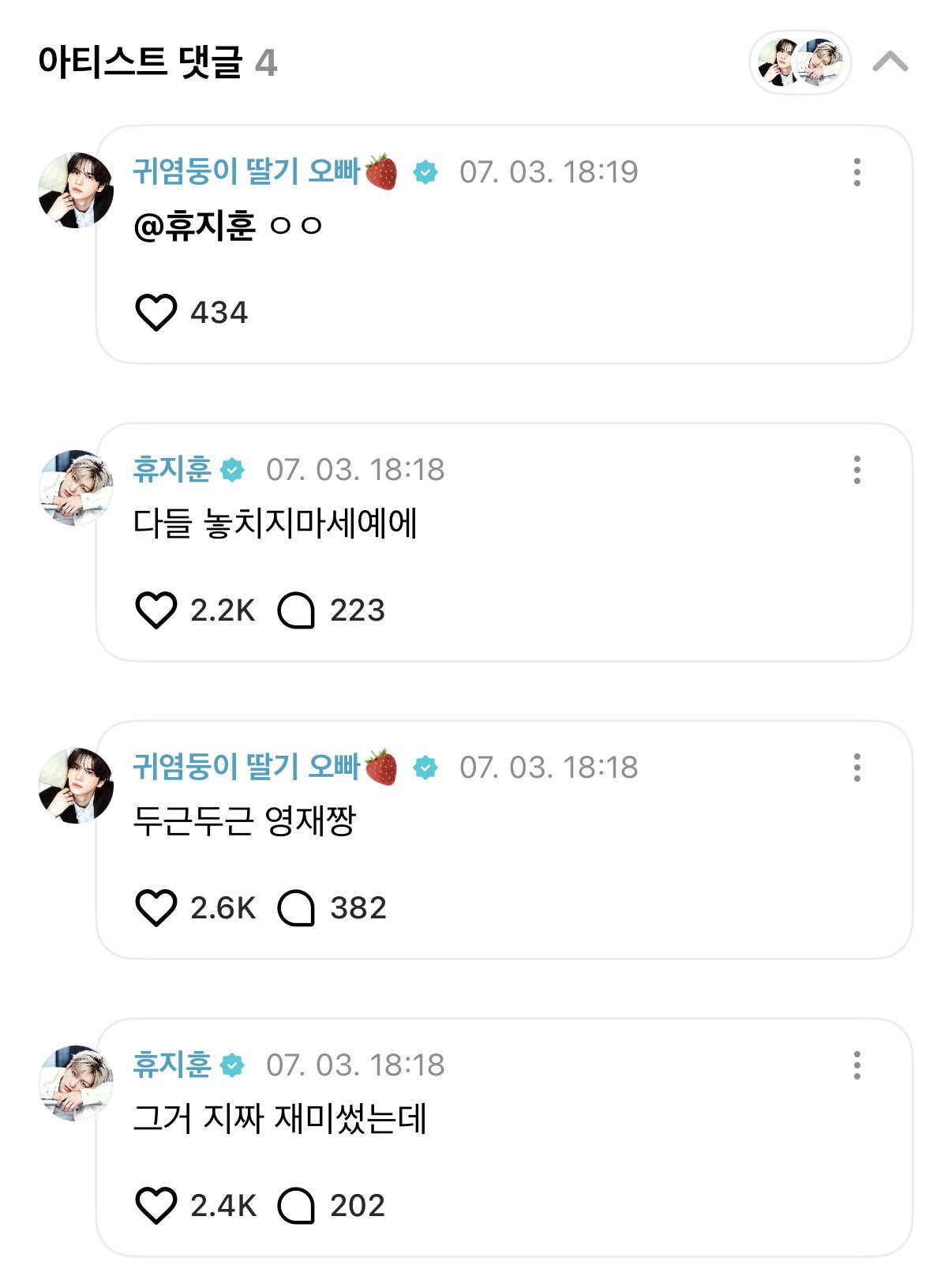Viewport: 952px width, 1284px height.
Task: Tap the artist avatars filter in header
Action: (x=800, y=62)
